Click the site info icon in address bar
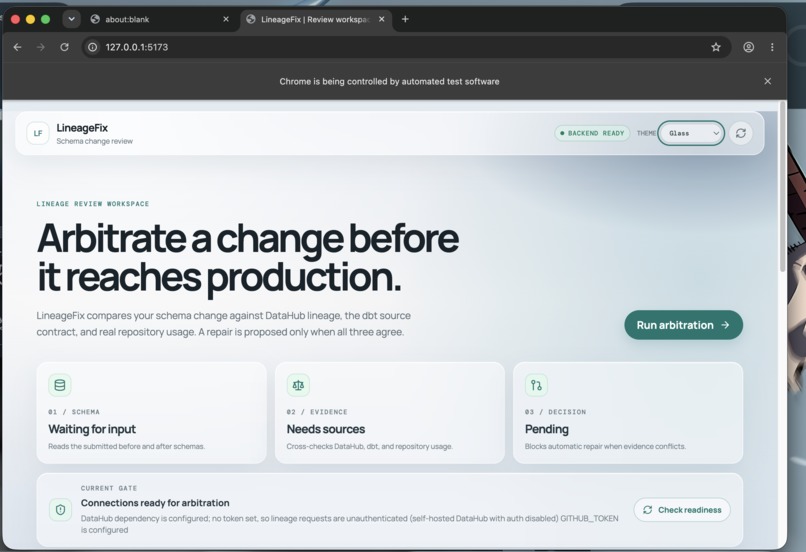 pos(93,47)
